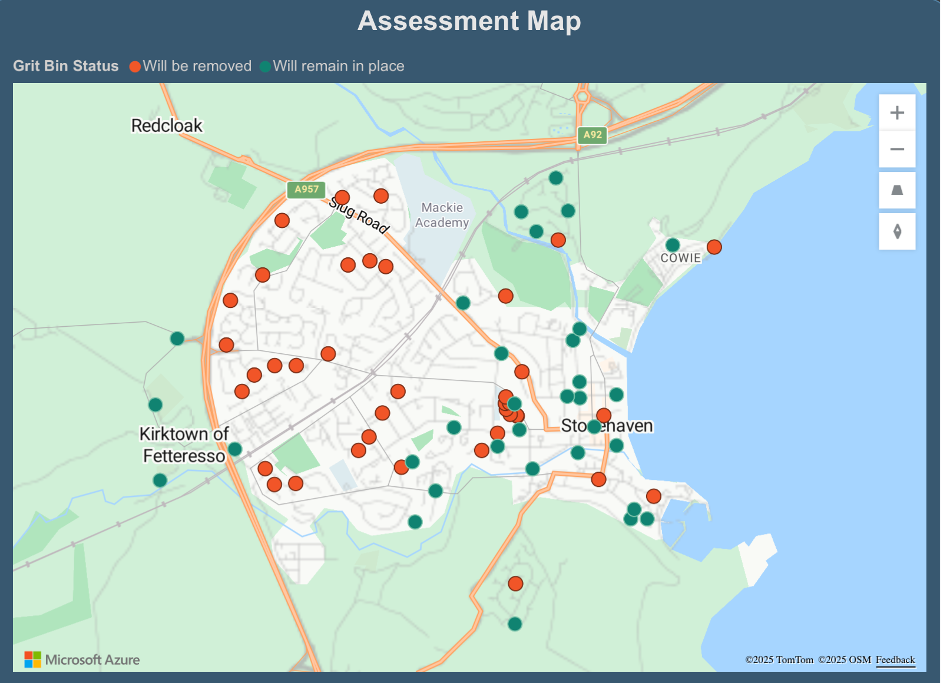Click the Mackie Academy map label
The image size is (941, 683).
coord(441,215)
